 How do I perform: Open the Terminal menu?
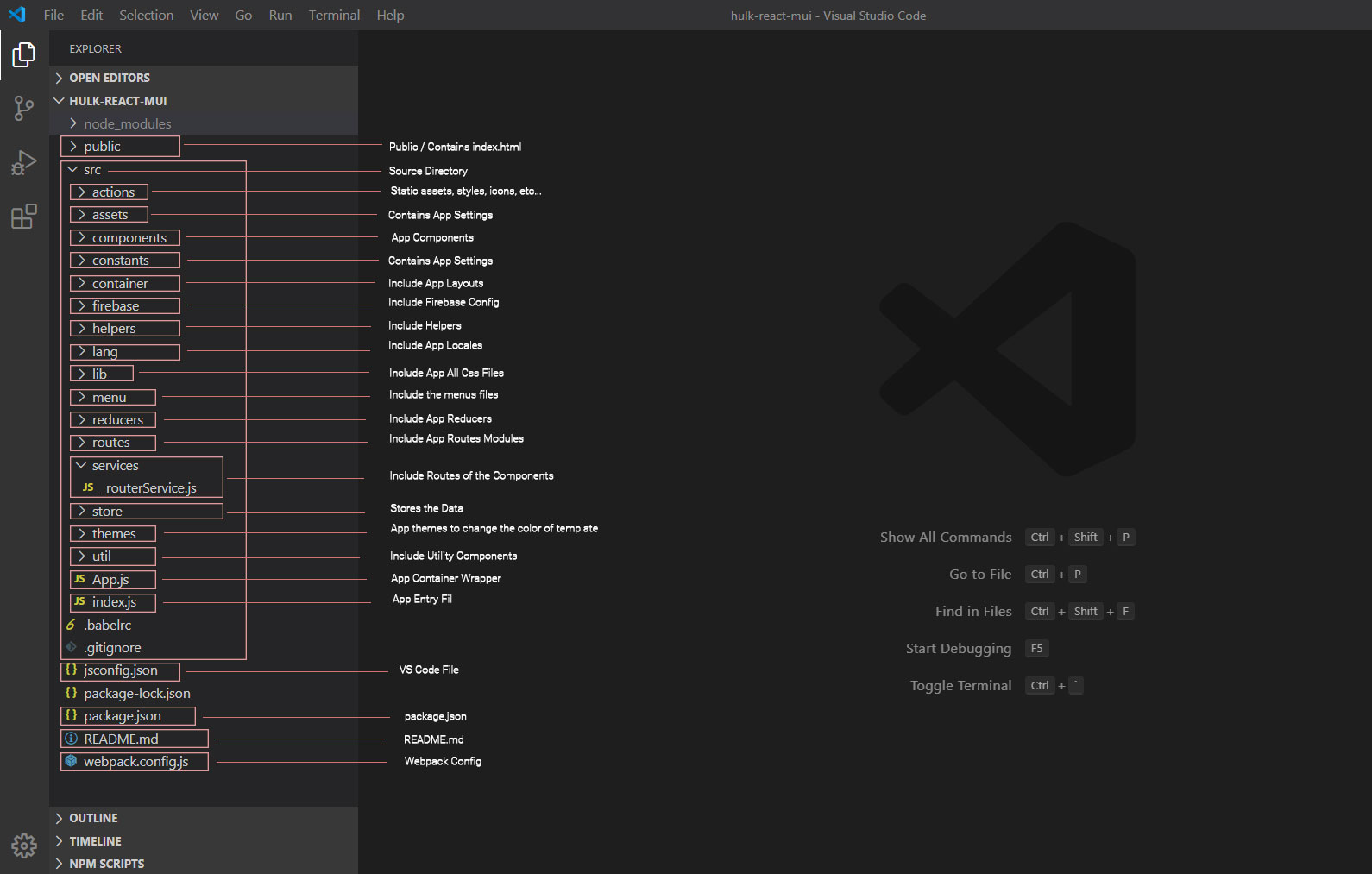tap(334, 16)
